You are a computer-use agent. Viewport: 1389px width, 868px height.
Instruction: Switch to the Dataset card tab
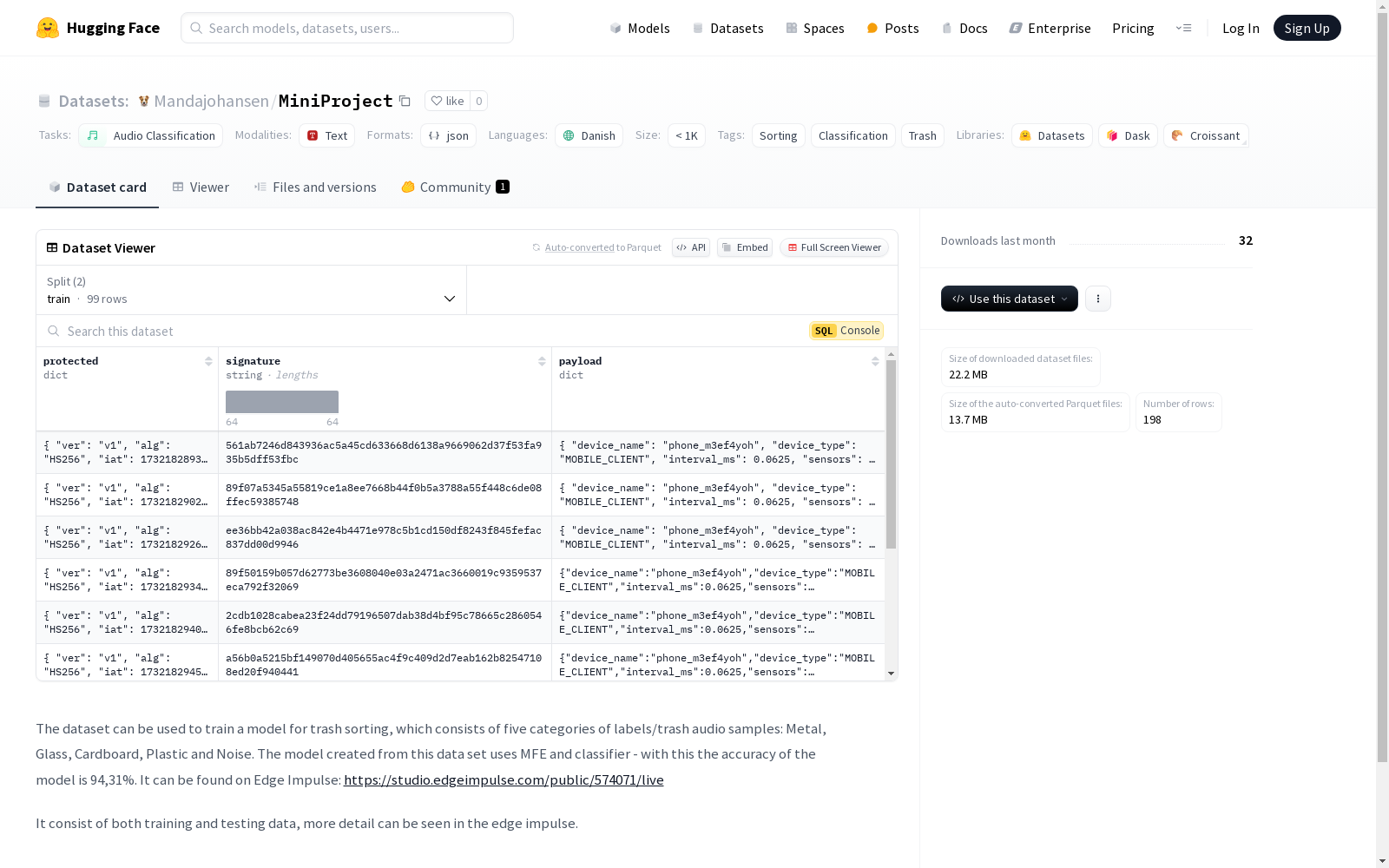tap(97, 187)
